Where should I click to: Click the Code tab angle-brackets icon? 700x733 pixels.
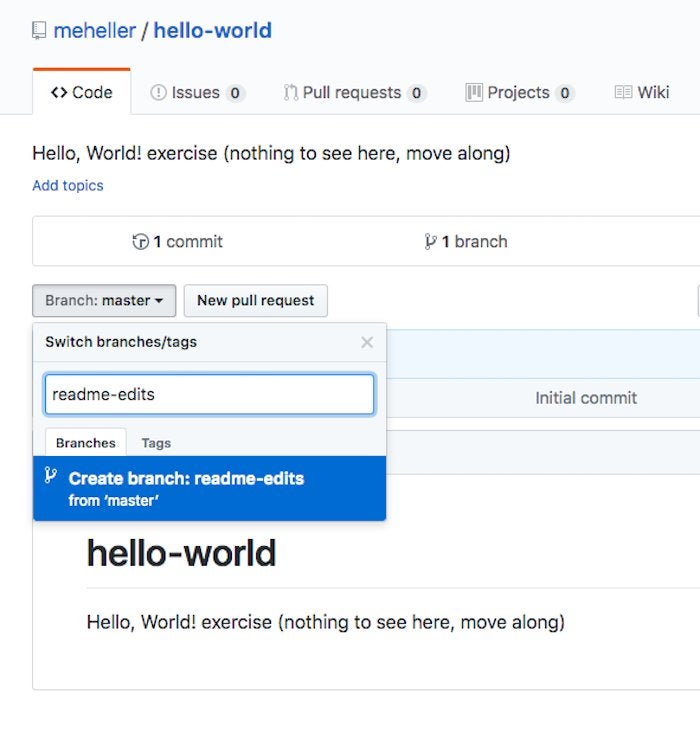pyautogui.click(x=59, y=92)
